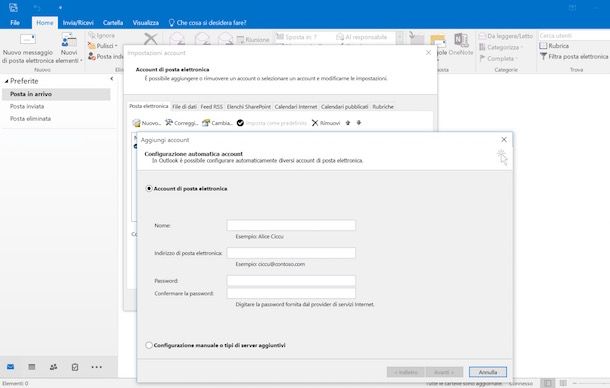Click Filtra posta elettronica funnel icon
610x388 pixels.
[x=543, y=56]
